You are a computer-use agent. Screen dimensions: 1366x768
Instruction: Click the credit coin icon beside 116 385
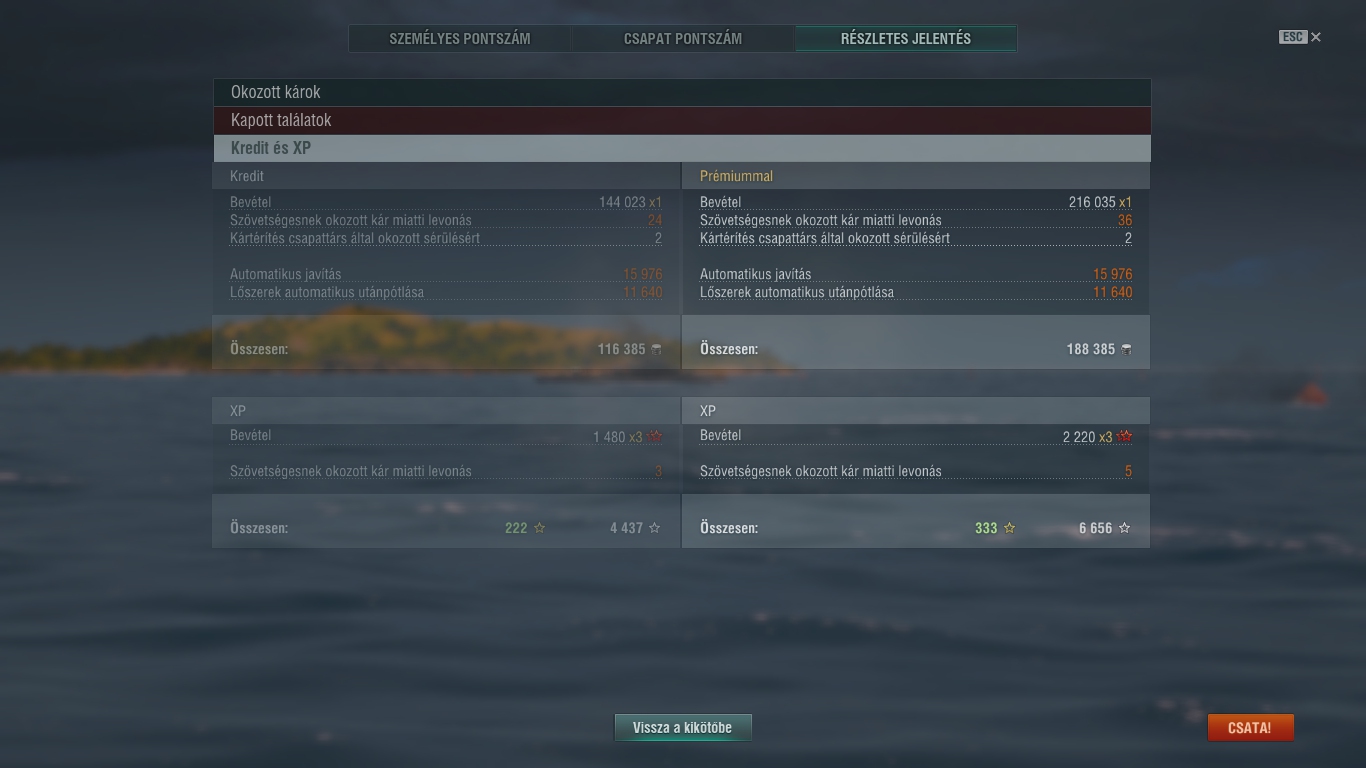[x=656, y=349]
